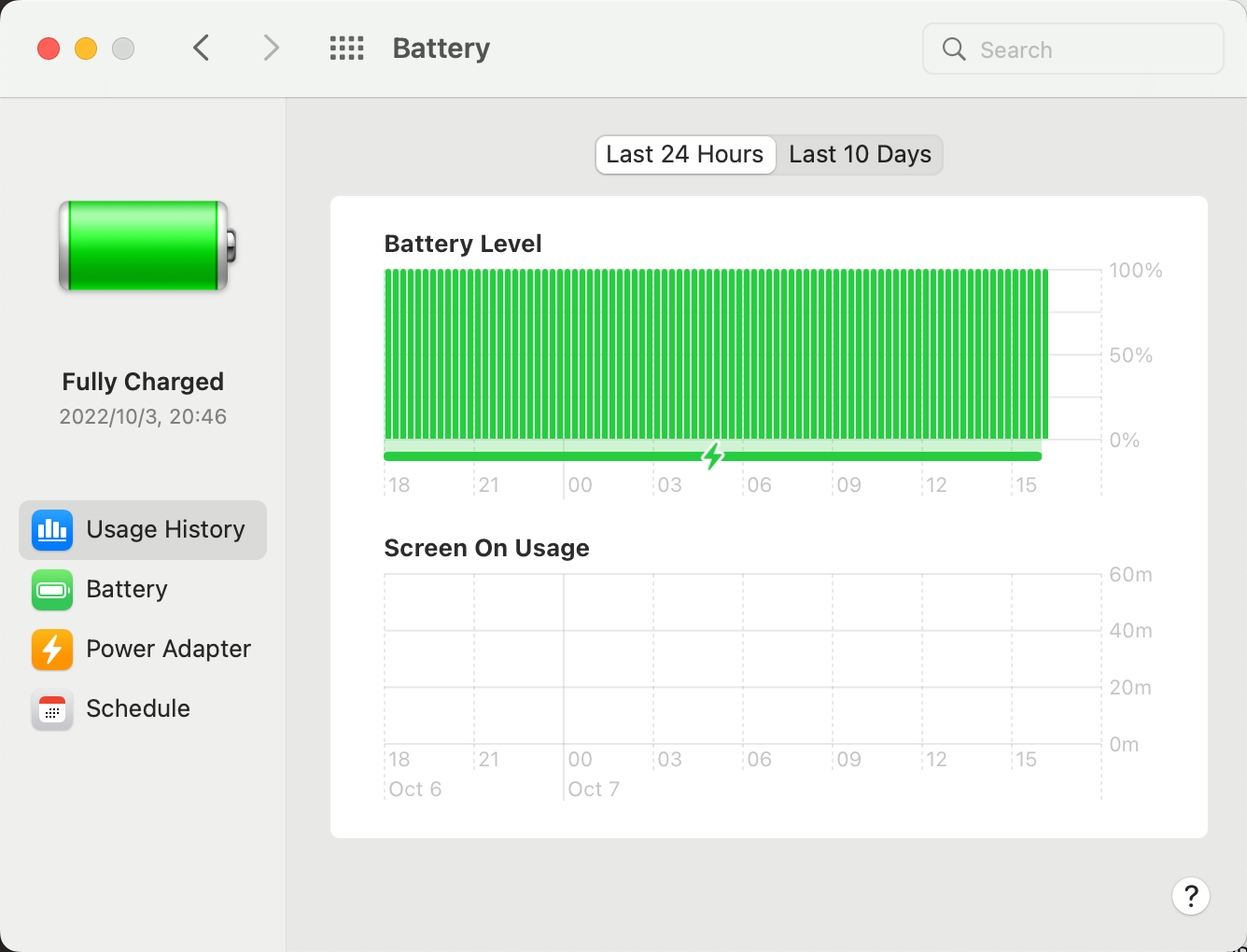Click the magnifying glass search icon
The image size is (1247, 952).
coord(954,49)
